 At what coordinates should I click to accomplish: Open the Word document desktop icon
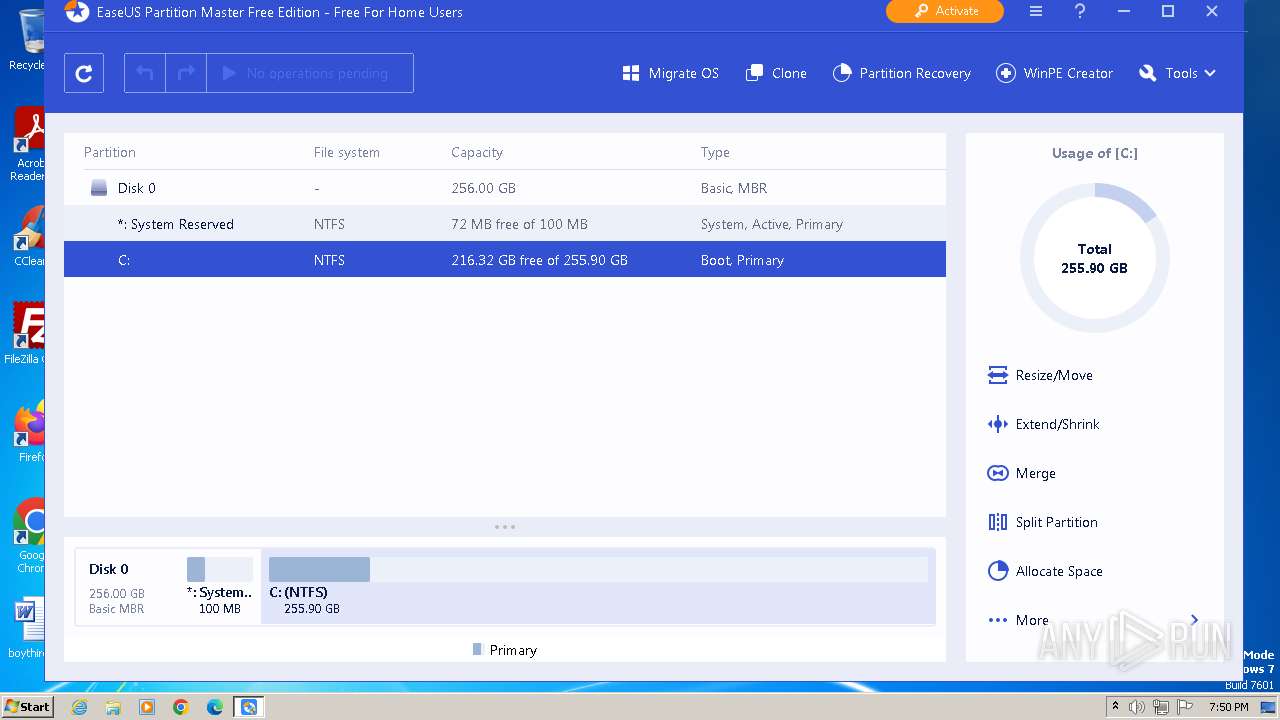pyautogui.click(x=27, y=628)
